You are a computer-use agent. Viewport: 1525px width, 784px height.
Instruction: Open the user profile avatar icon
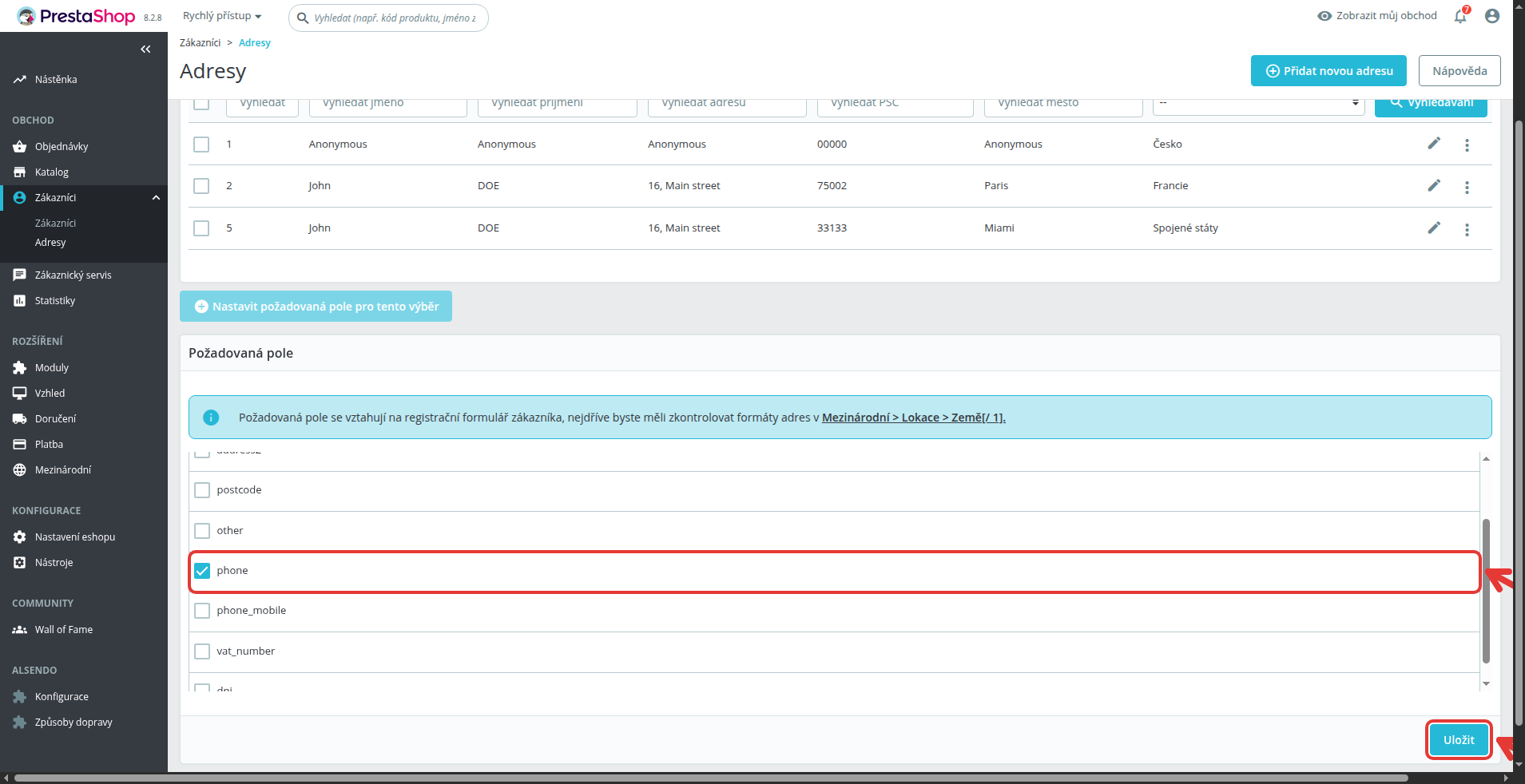[x=1492, y=16]
